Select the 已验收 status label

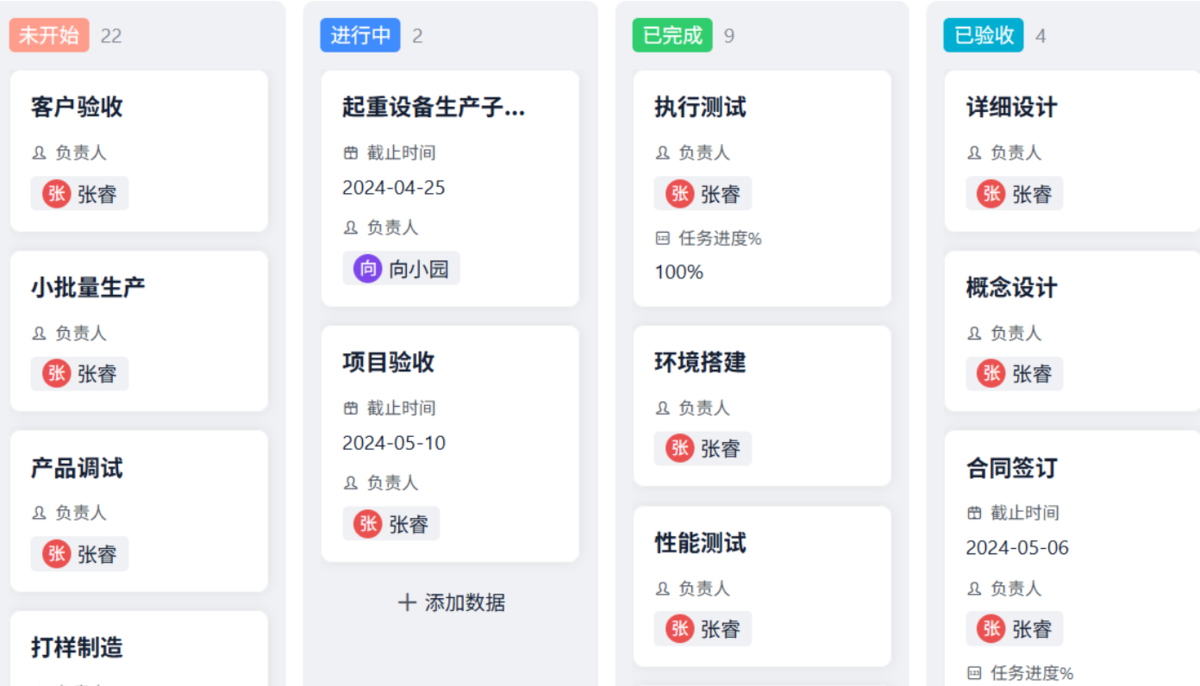[984, 35]
